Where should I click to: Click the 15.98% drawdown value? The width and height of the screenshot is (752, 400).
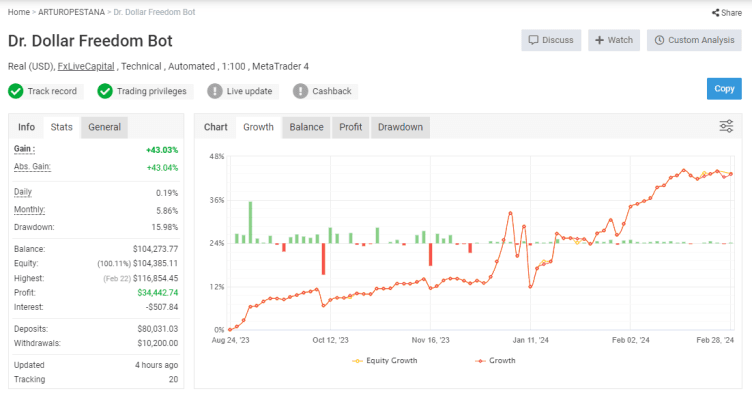[x=164, y=227]
